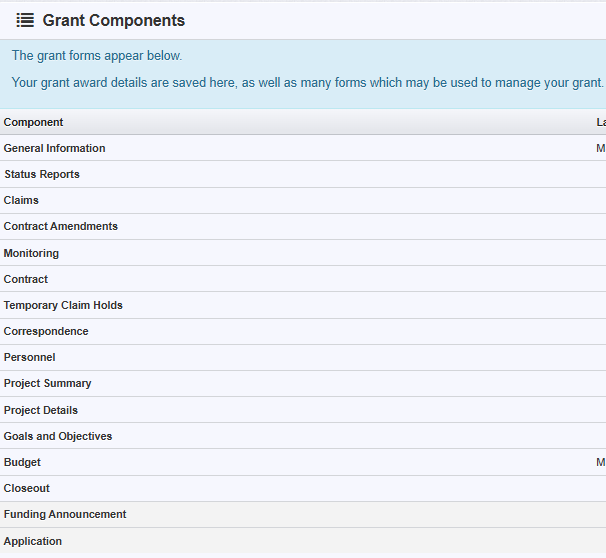Click the Component column header

pyautogui.click(x=33, y=122)
